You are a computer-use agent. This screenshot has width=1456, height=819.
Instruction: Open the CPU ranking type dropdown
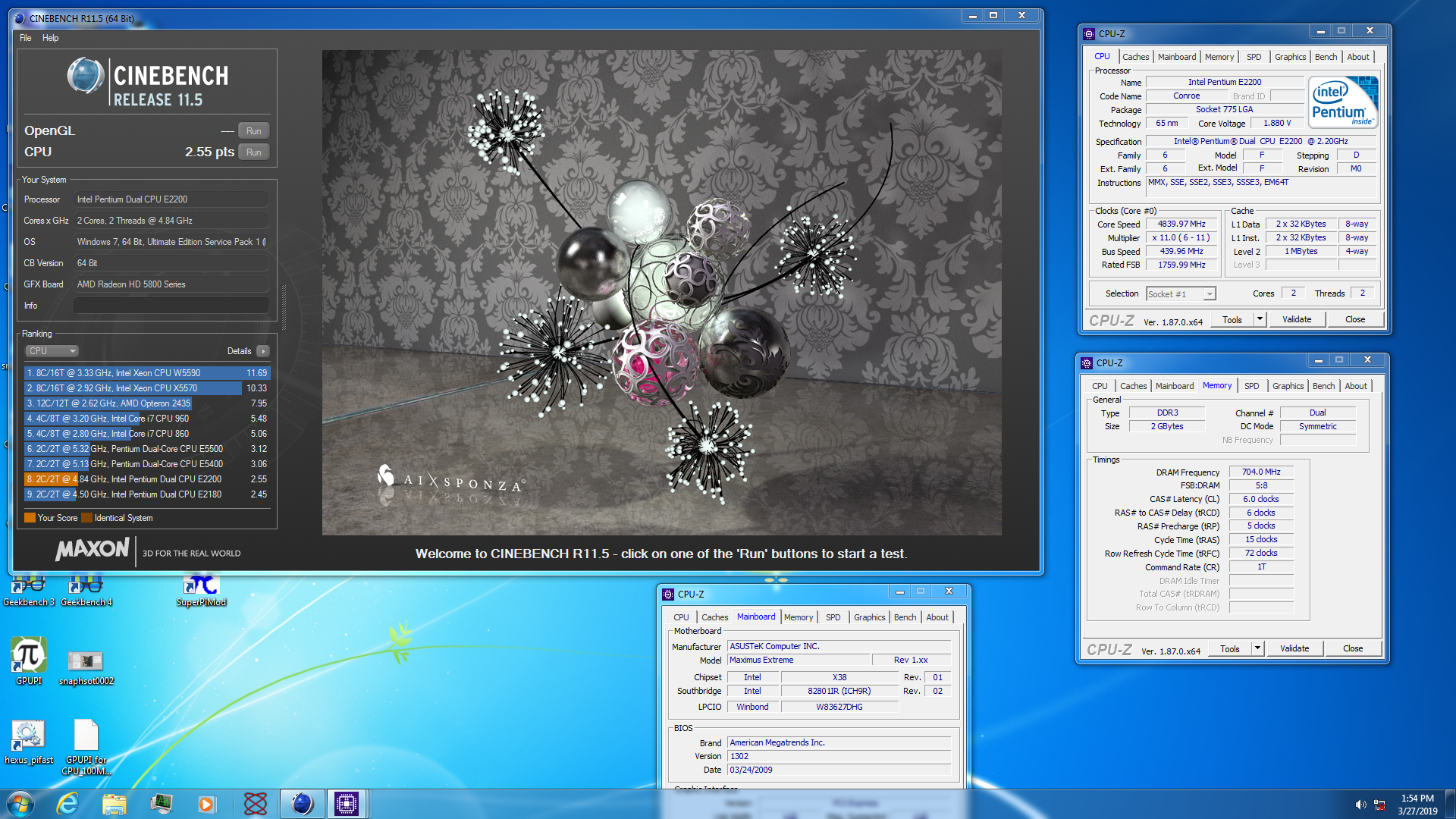52,351
